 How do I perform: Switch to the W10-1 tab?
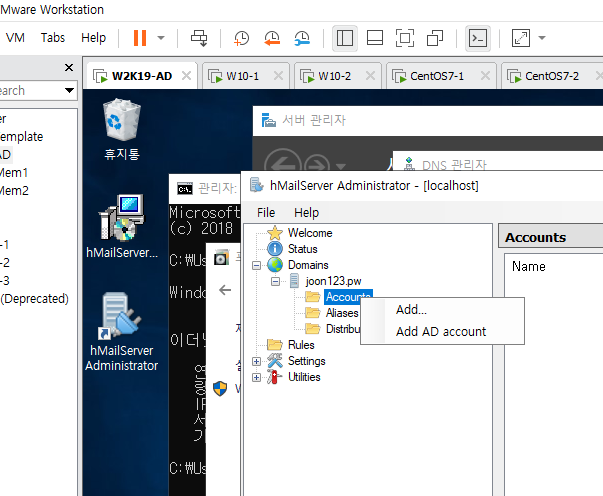click(x=242, y=76)
